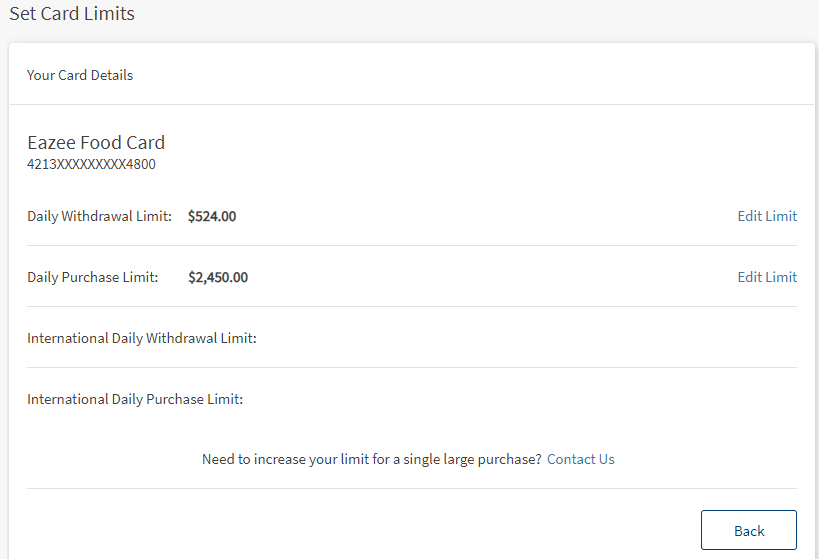Click the Daily Withdrawal Limit label
The image size is (819, 559).
[99, 216]
